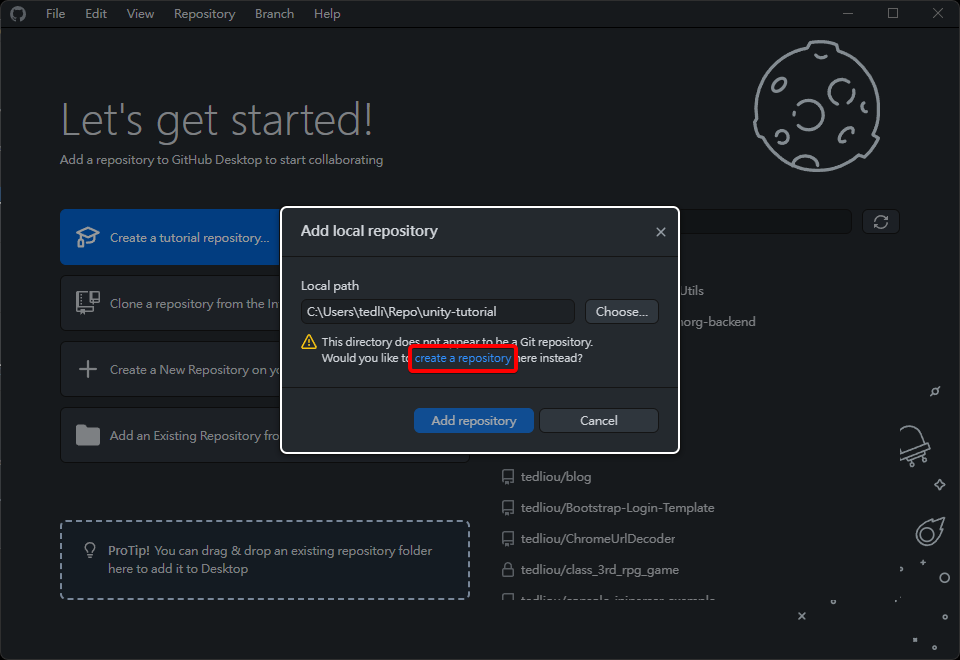Click the Local path input field
960x660 pixels.
coord(437,312)
